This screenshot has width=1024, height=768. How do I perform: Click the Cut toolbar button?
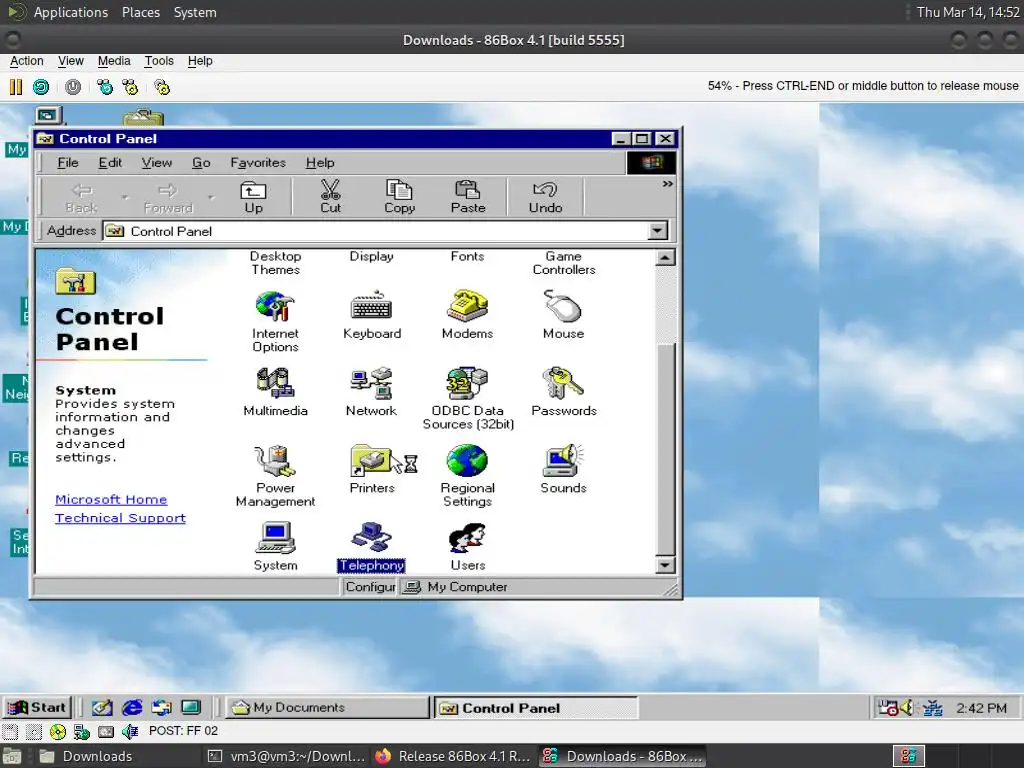[330, 197]
